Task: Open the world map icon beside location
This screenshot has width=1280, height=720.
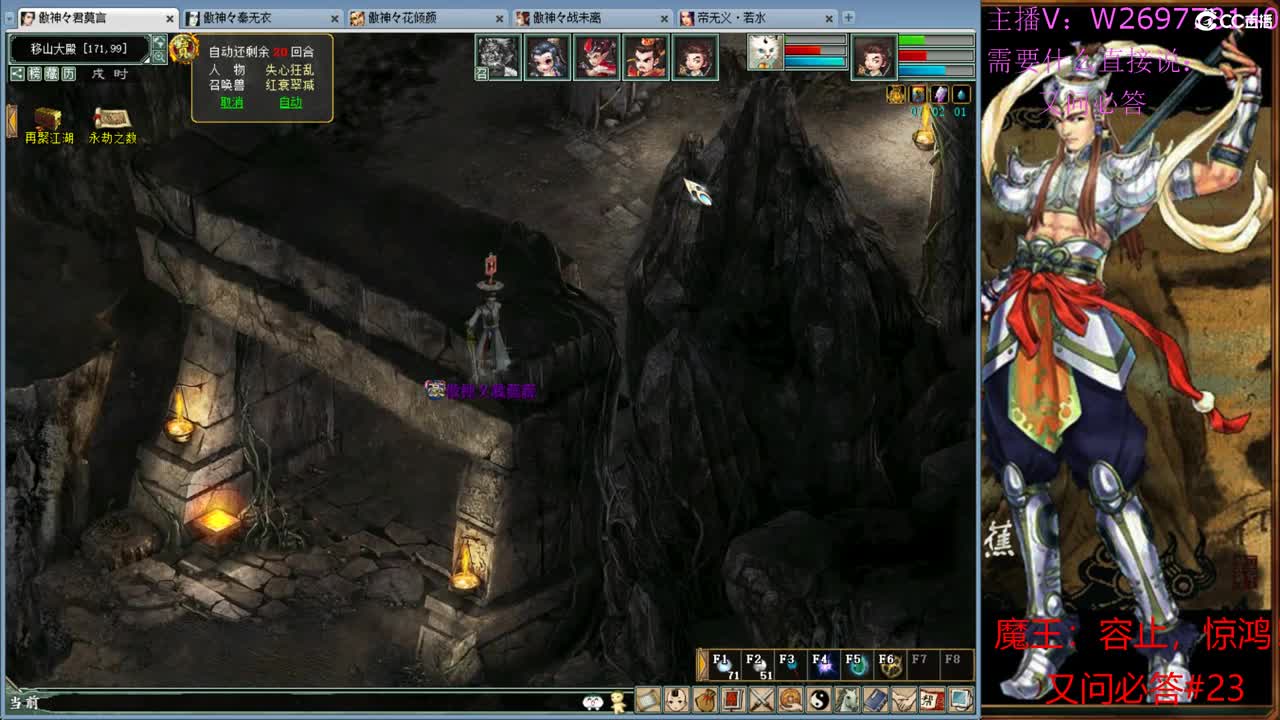Action: [159, 42]
